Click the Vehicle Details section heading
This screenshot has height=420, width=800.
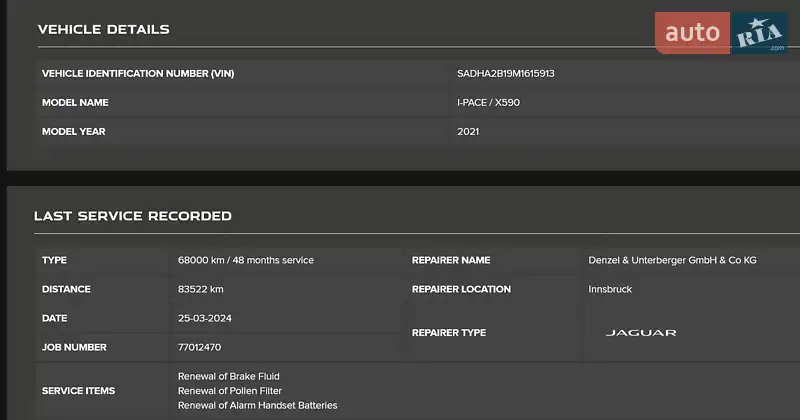(103, 29)
